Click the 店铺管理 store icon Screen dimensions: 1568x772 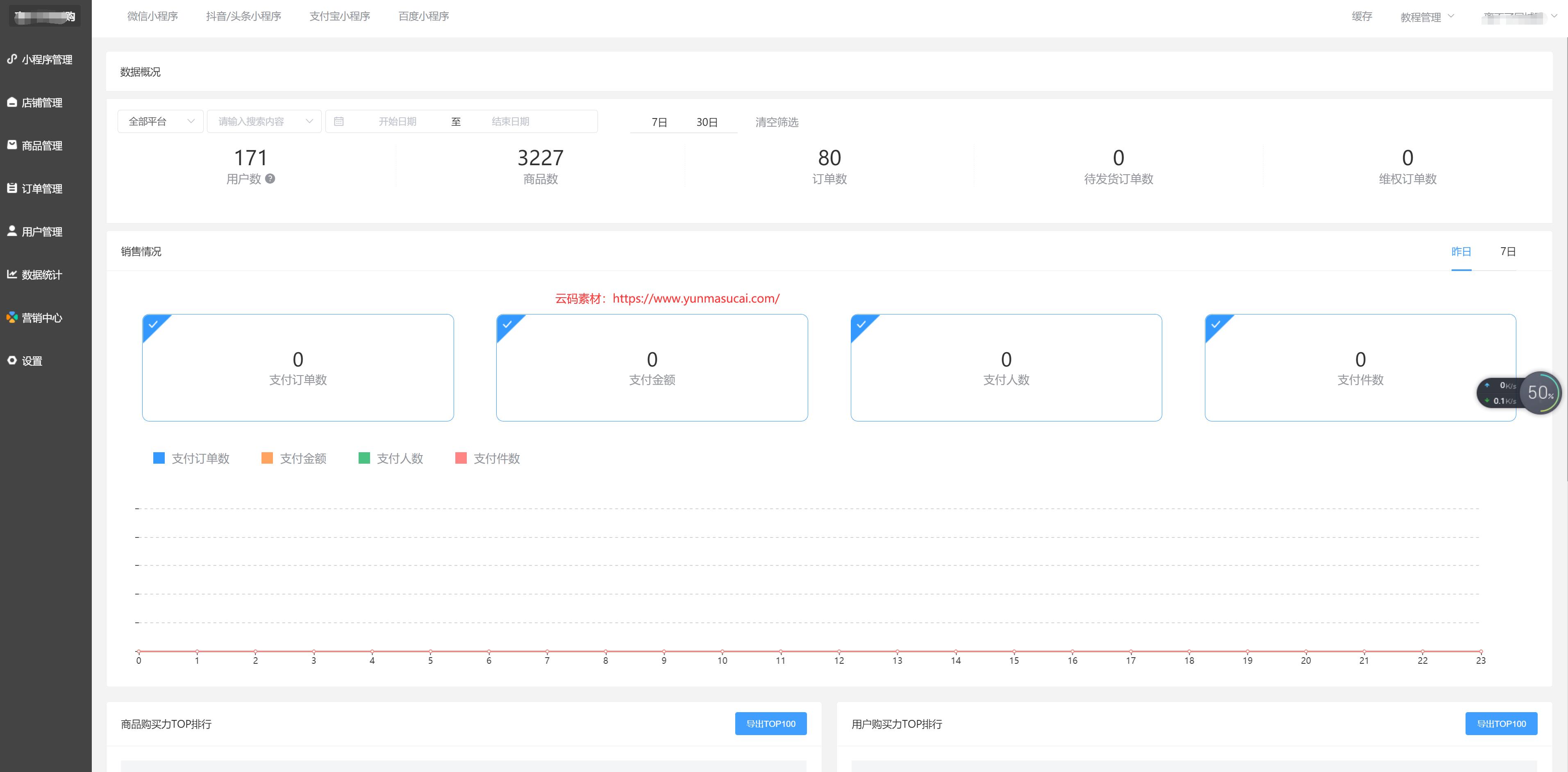[x=11, y=102]
